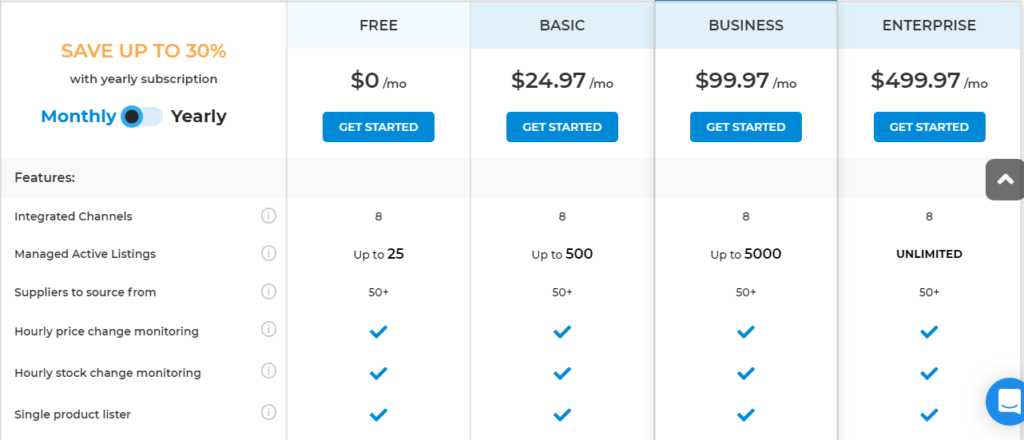Screen dimensions: 1024x440
Task: Open the chat support bubble
Action: [1006, 401]
